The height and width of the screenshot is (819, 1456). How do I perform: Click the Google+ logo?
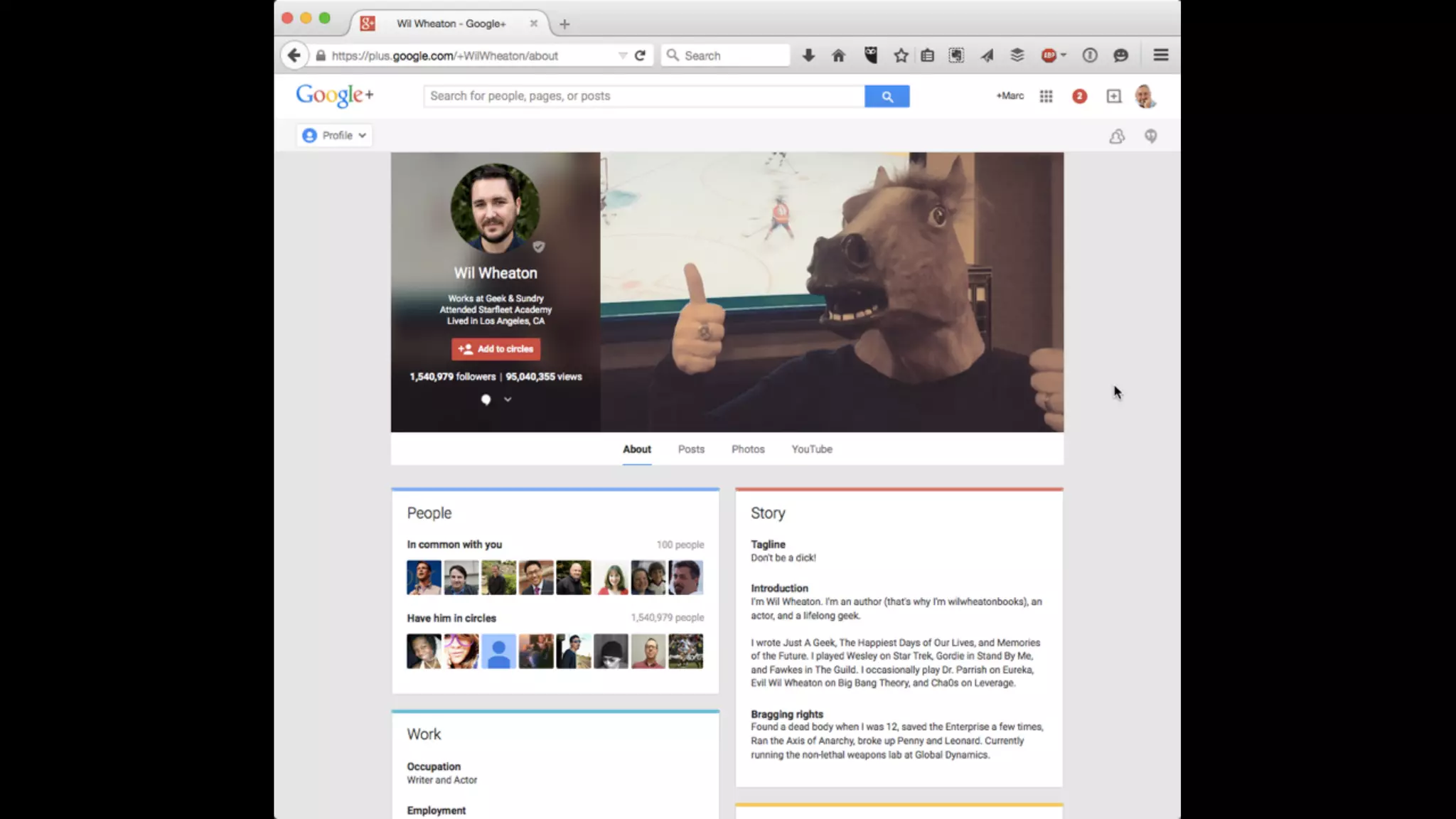[x=334, y=95]
